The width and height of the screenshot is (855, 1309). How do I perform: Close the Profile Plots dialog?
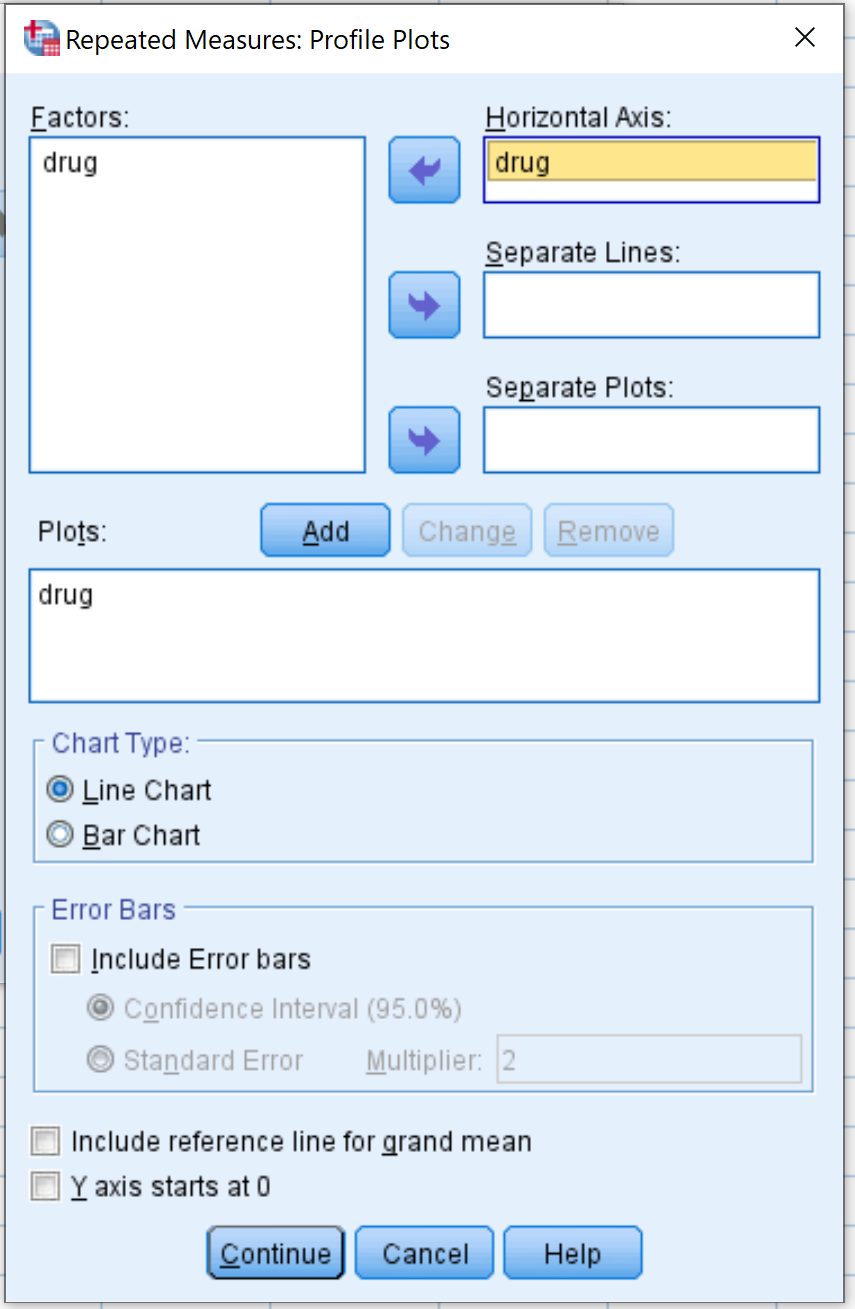[x=804, y=38]
